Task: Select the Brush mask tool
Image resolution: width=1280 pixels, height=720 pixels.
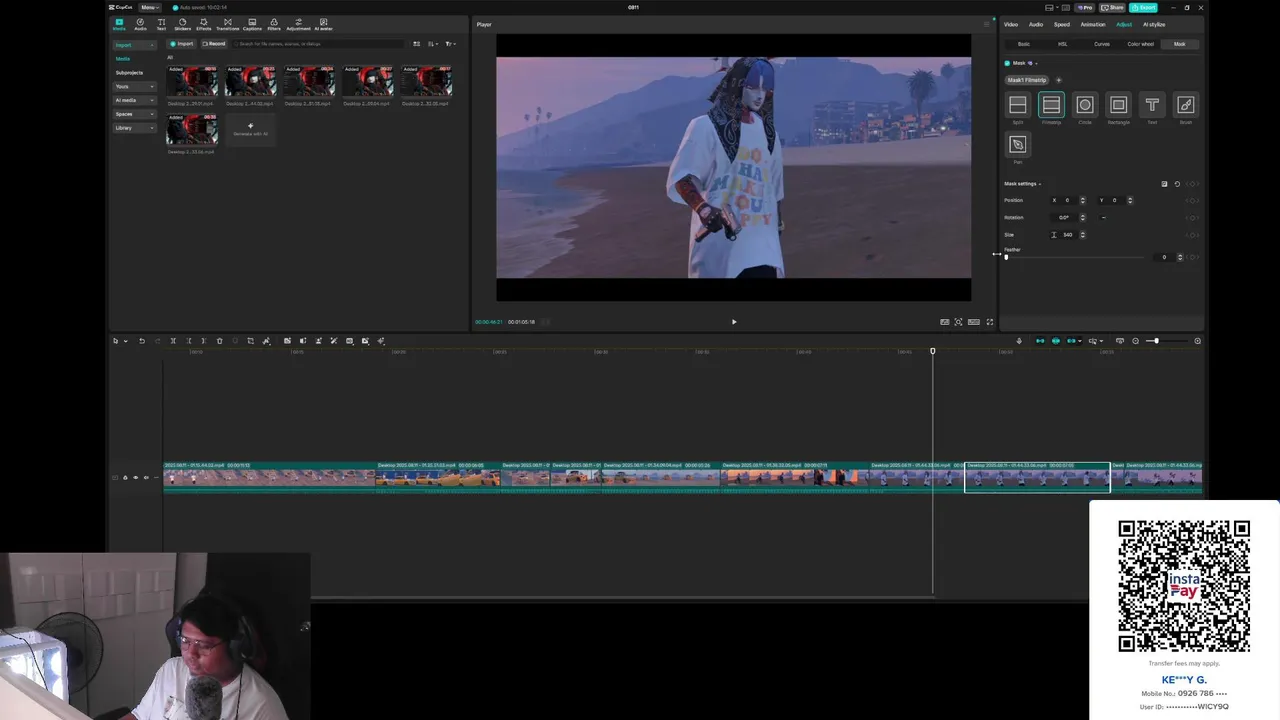Action: click(x=1186, y=105)
